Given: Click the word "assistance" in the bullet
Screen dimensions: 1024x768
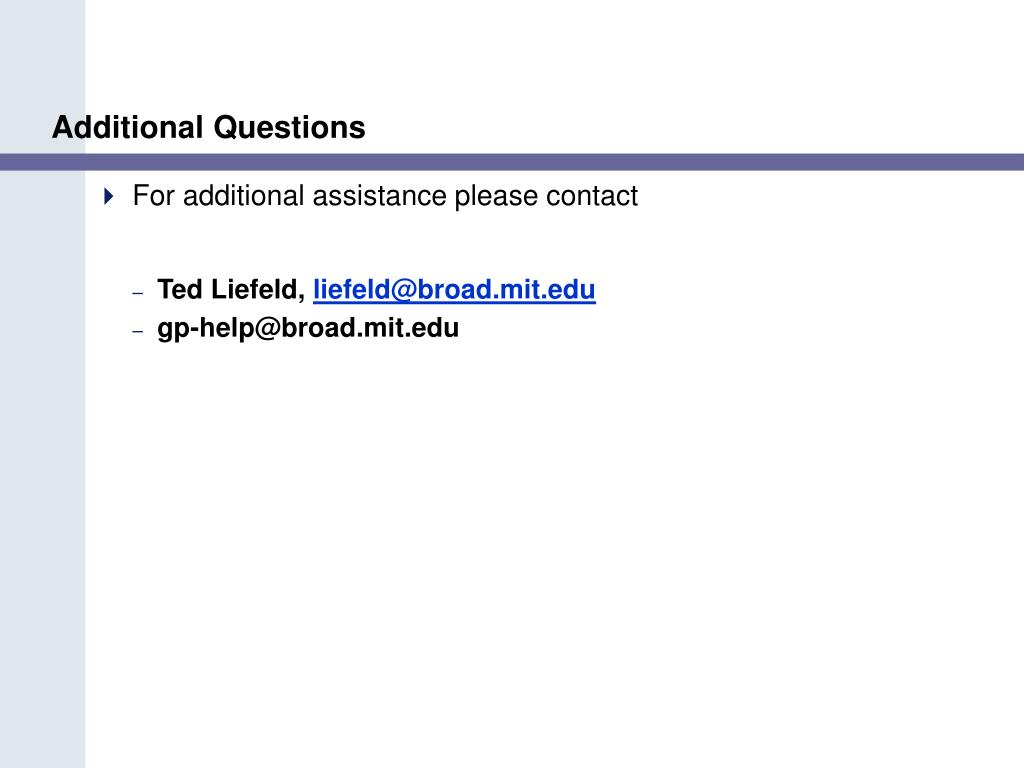Looking at the screenshot, I should [x=379, y=196].
